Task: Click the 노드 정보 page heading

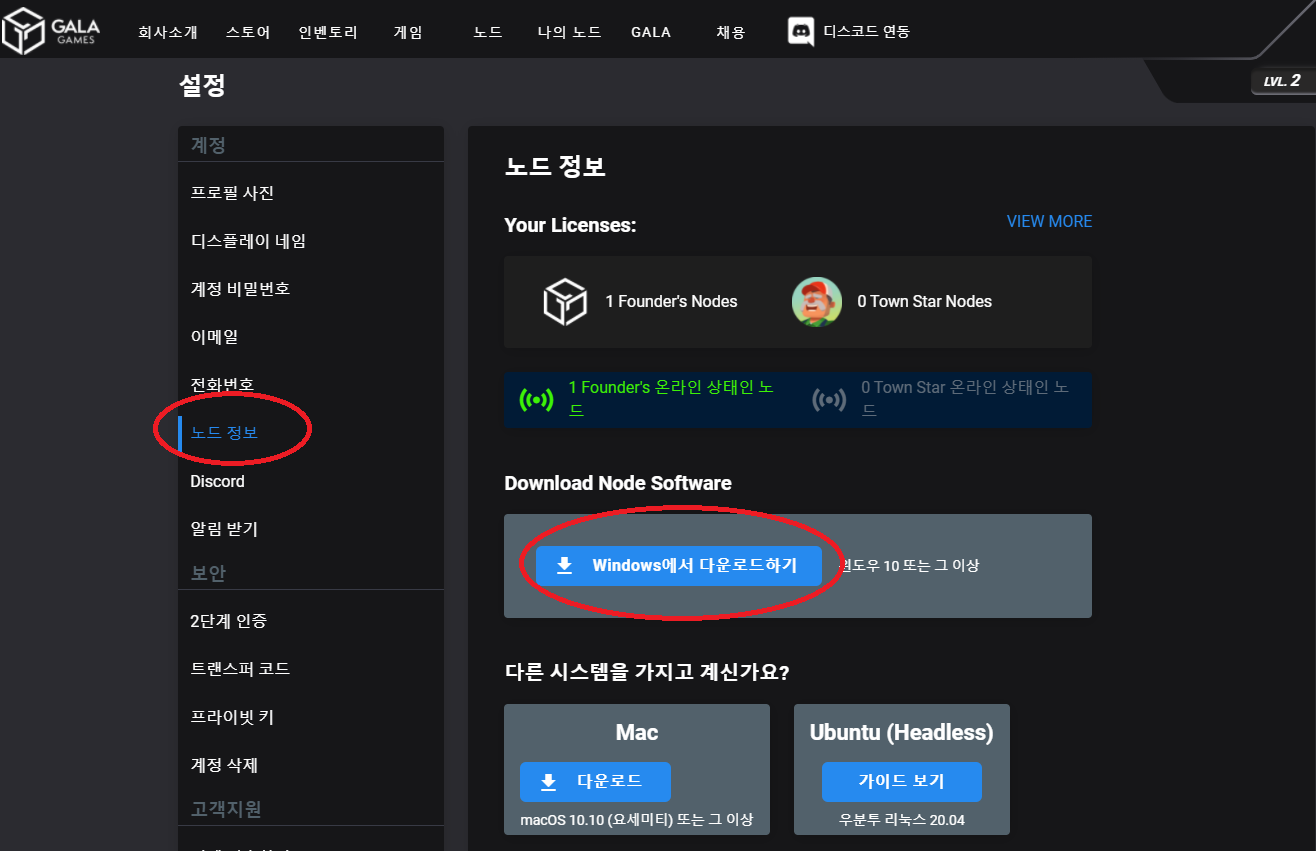Action: point(555,167)
